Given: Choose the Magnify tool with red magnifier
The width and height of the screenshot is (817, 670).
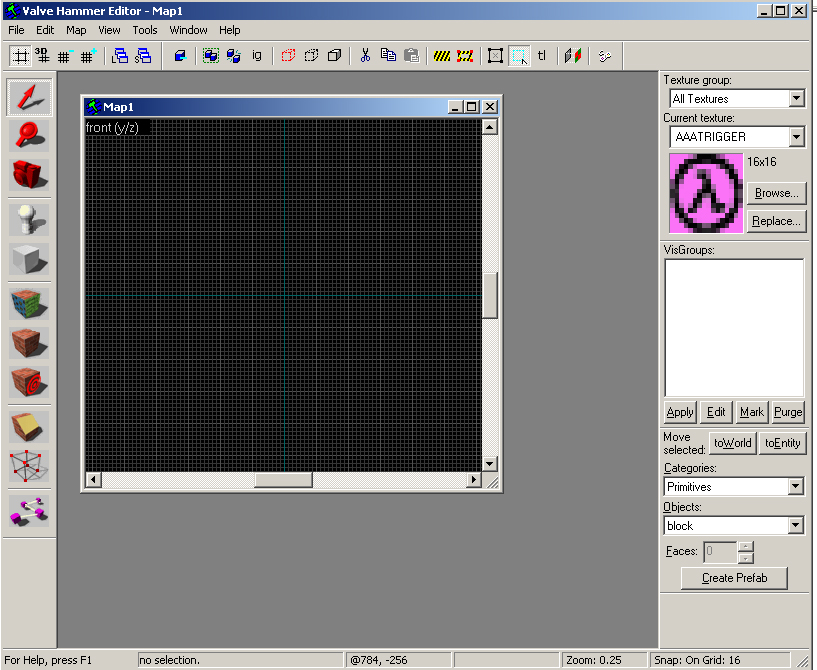Looking at the screenshot, I should coord(29,136).
